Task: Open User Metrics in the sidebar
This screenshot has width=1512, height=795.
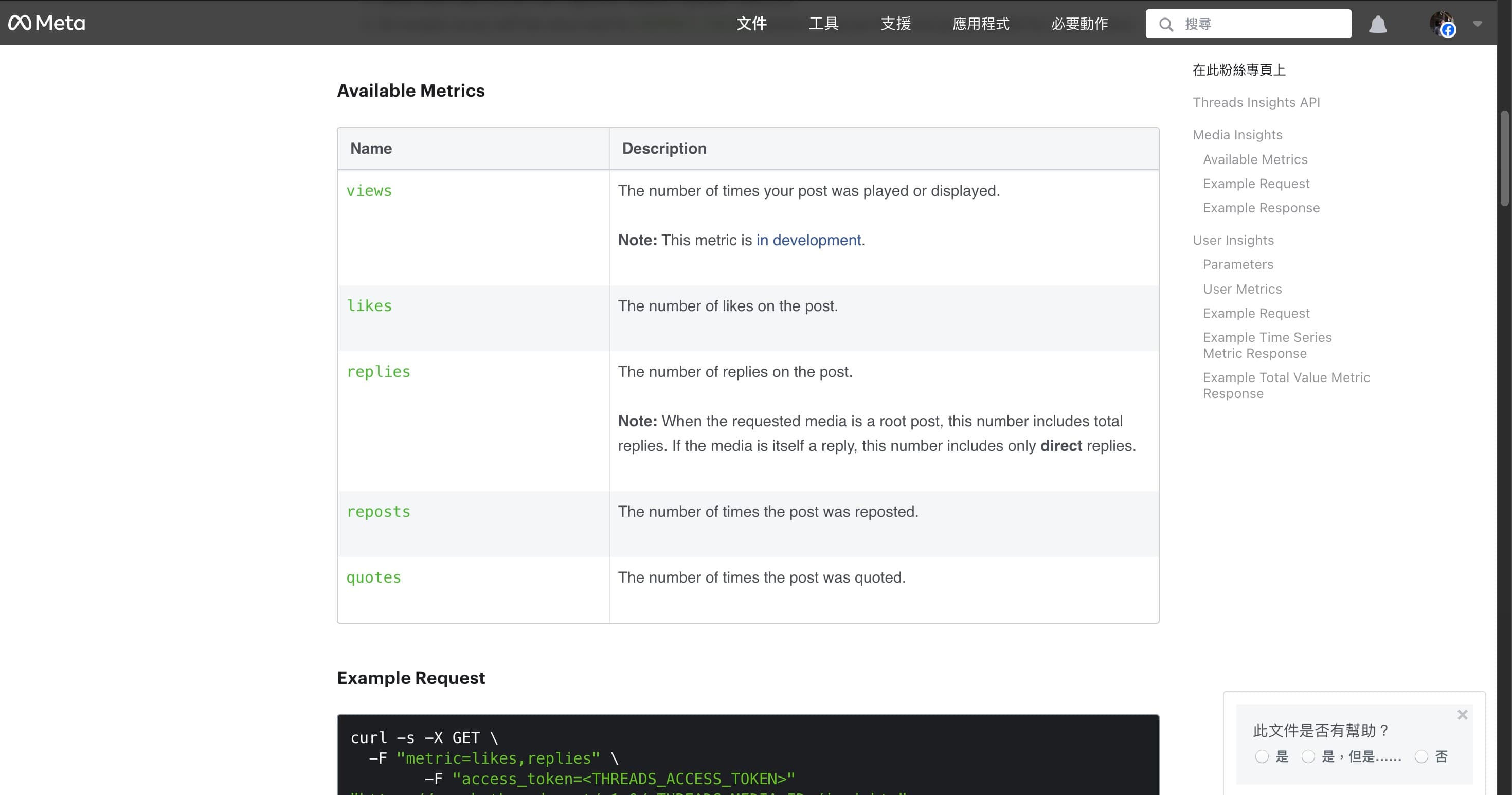Action: (x=1242, y=288)
